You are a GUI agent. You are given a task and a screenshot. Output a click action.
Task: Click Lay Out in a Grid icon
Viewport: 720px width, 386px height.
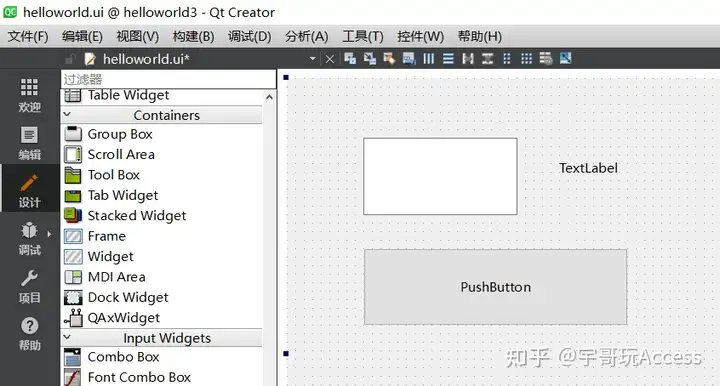526,59
